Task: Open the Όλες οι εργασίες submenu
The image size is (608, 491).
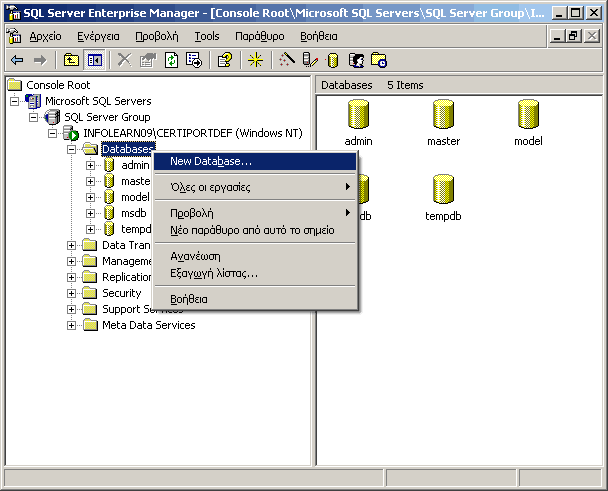Action: [255, 187]
